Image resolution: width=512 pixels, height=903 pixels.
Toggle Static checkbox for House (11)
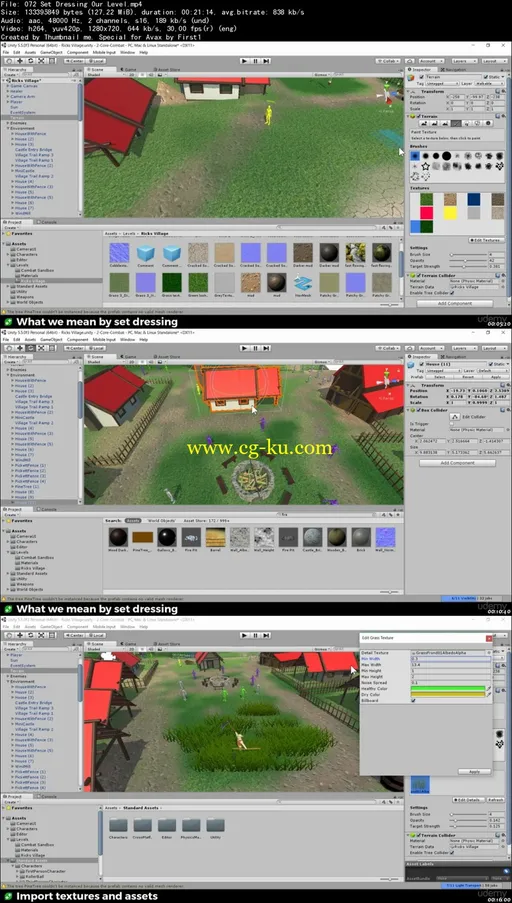click(x=491, y=364)
